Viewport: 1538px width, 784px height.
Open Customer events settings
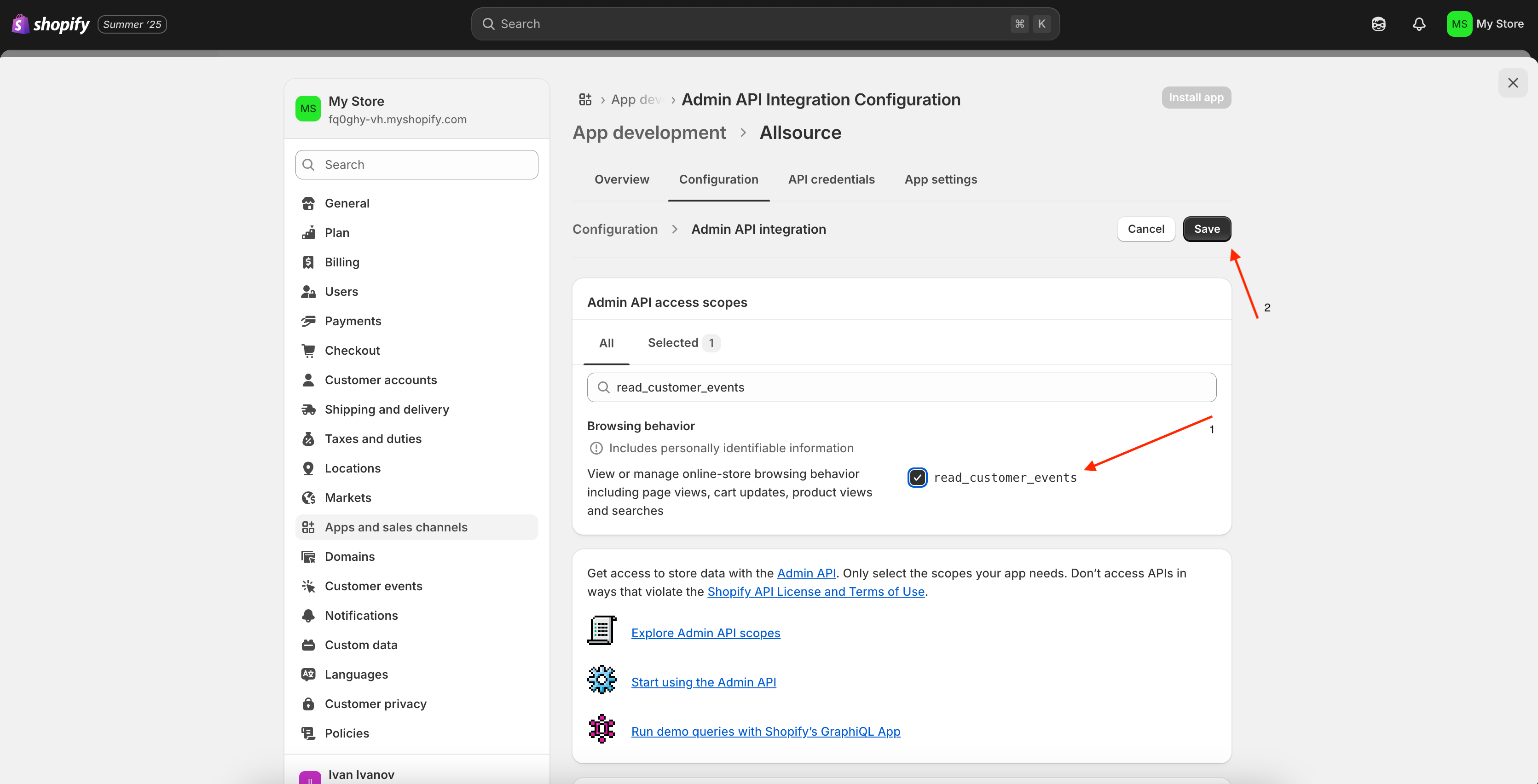(373, 586)
